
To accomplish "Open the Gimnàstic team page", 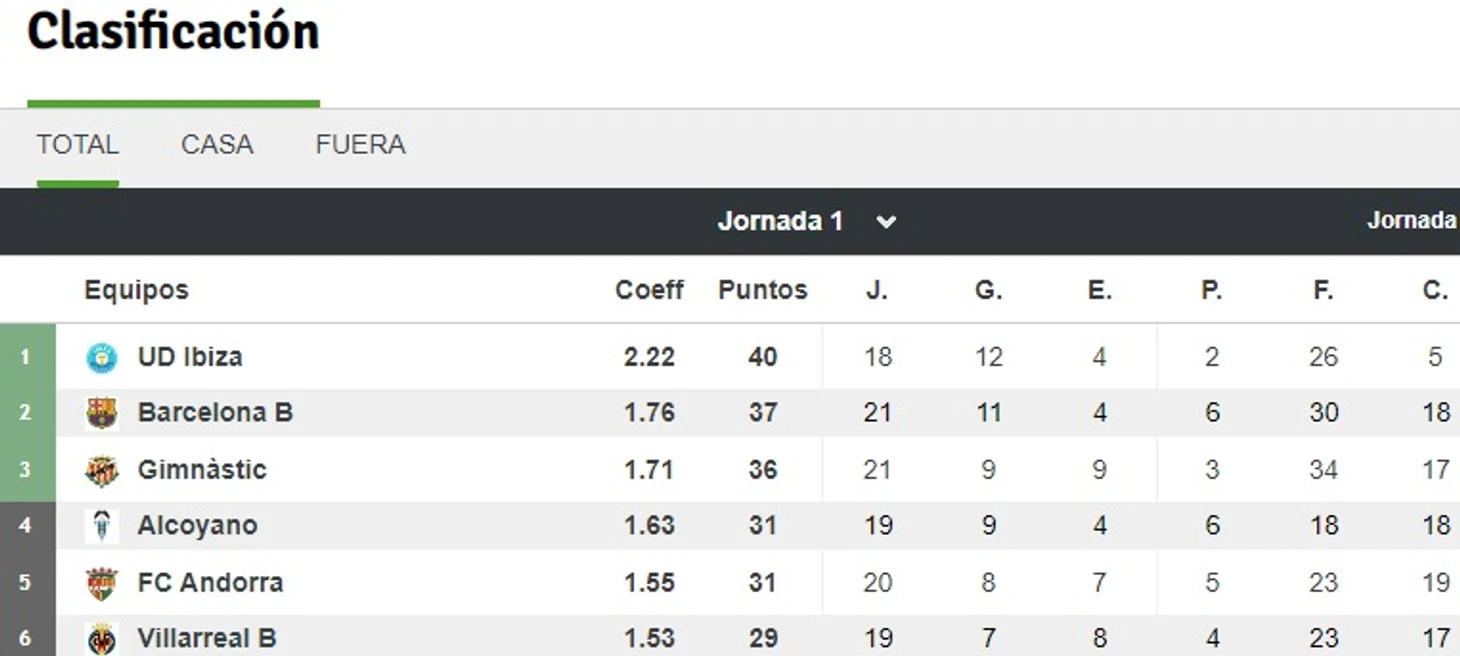I will point(202,470).
